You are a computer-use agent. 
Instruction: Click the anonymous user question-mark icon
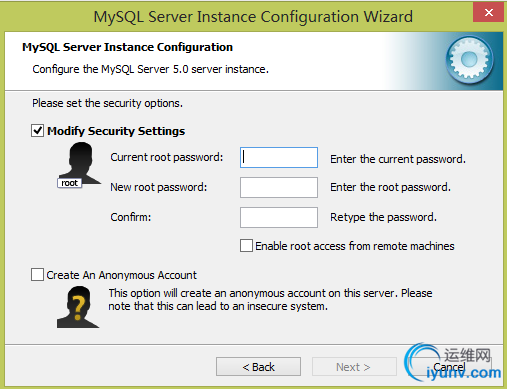78,307
